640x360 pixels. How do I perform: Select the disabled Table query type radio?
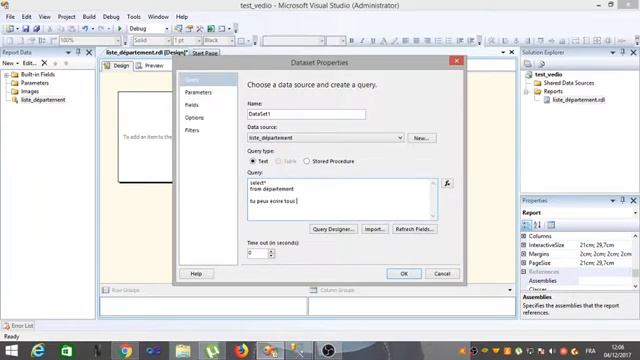(x=278, y=161)
